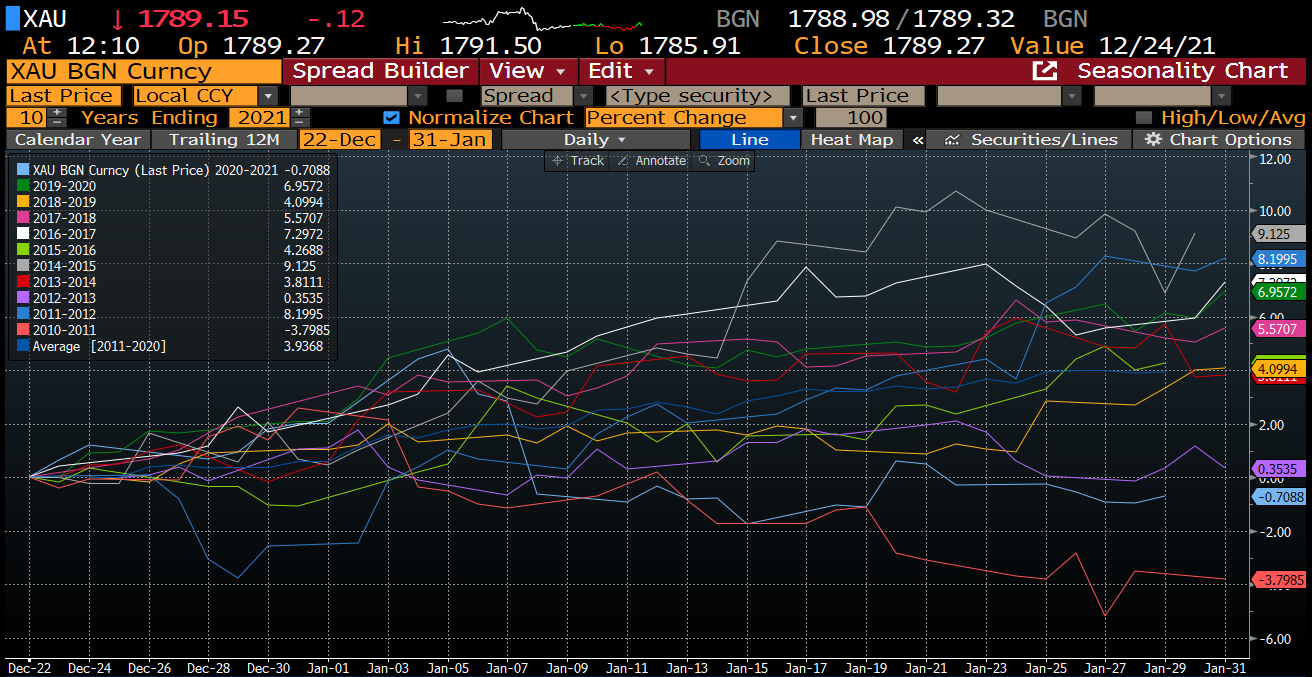Click the 22-Dec start date field
The width and height of the screenshot is (1312, 677).
click(x=340, y=140)
